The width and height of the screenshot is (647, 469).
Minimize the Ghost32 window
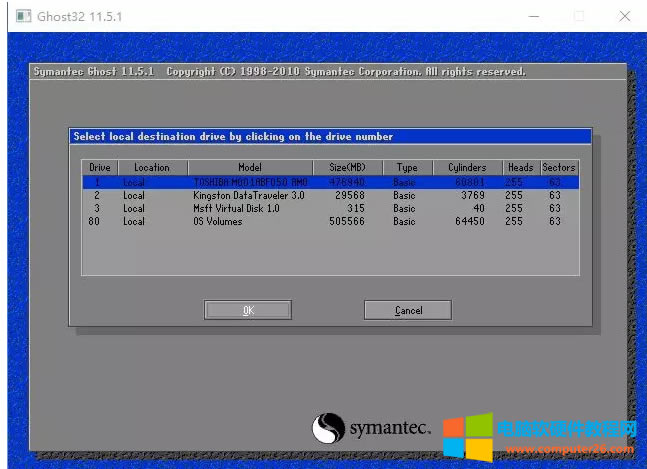click(532, 17)
